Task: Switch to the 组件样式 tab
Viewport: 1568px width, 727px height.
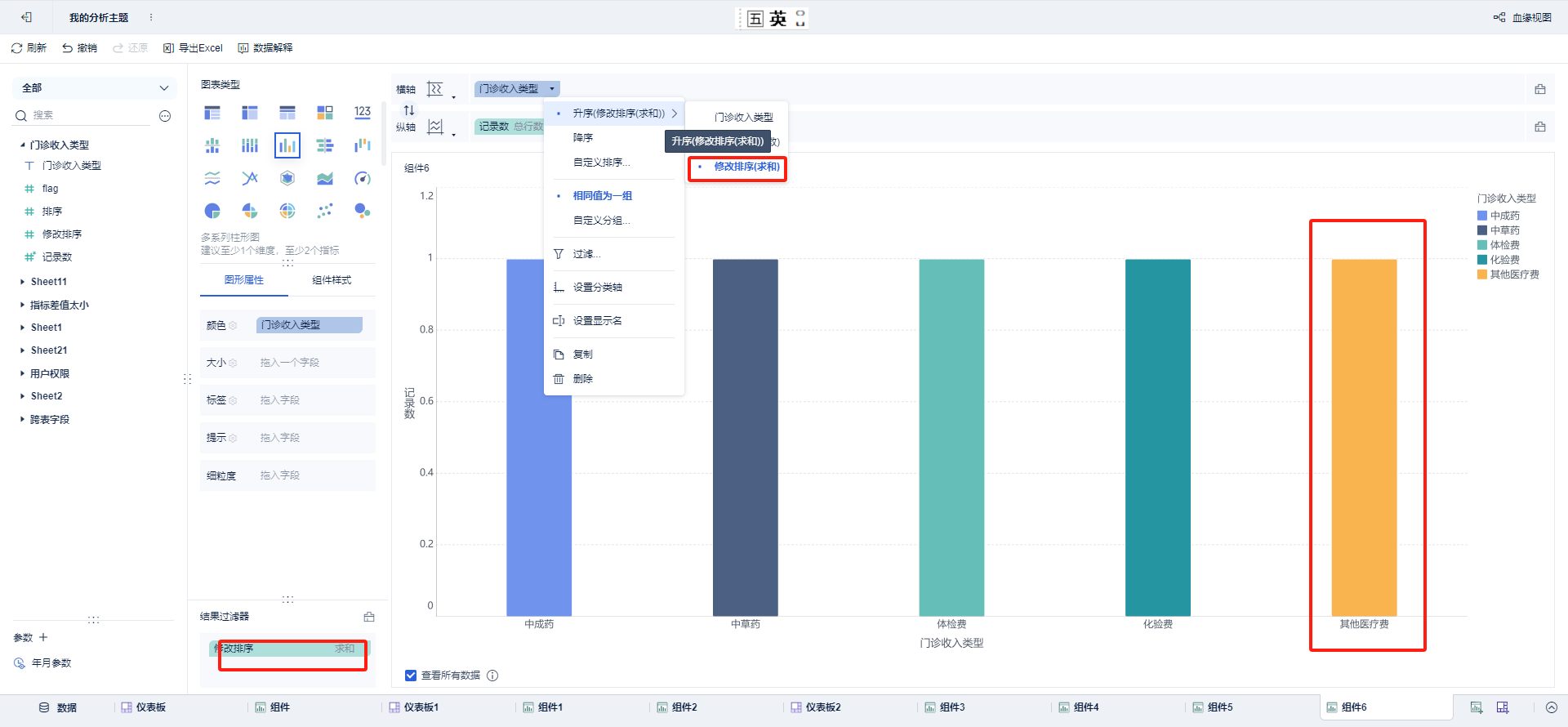Action: 332,280
